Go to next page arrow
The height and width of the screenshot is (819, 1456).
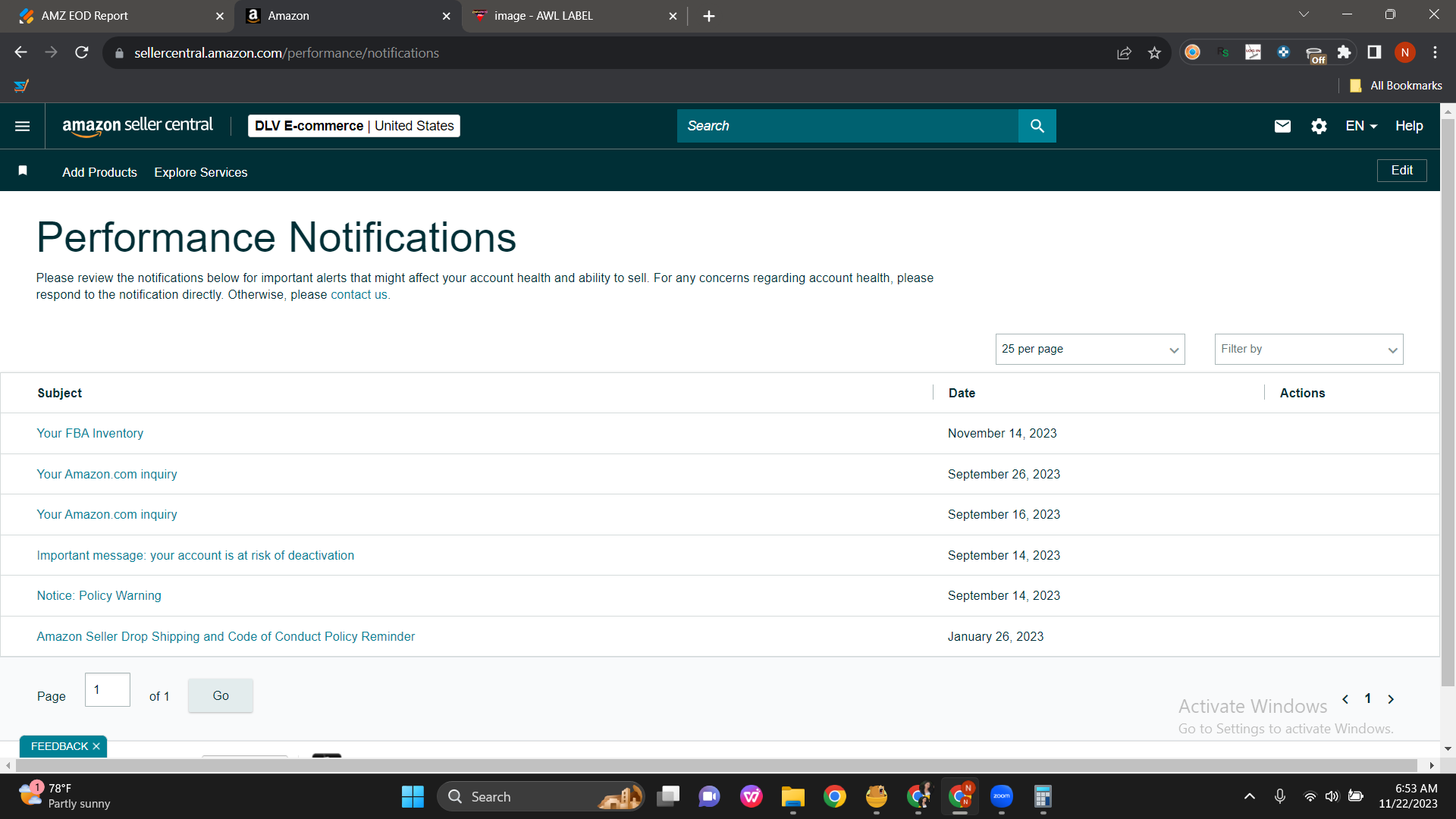1391,699
